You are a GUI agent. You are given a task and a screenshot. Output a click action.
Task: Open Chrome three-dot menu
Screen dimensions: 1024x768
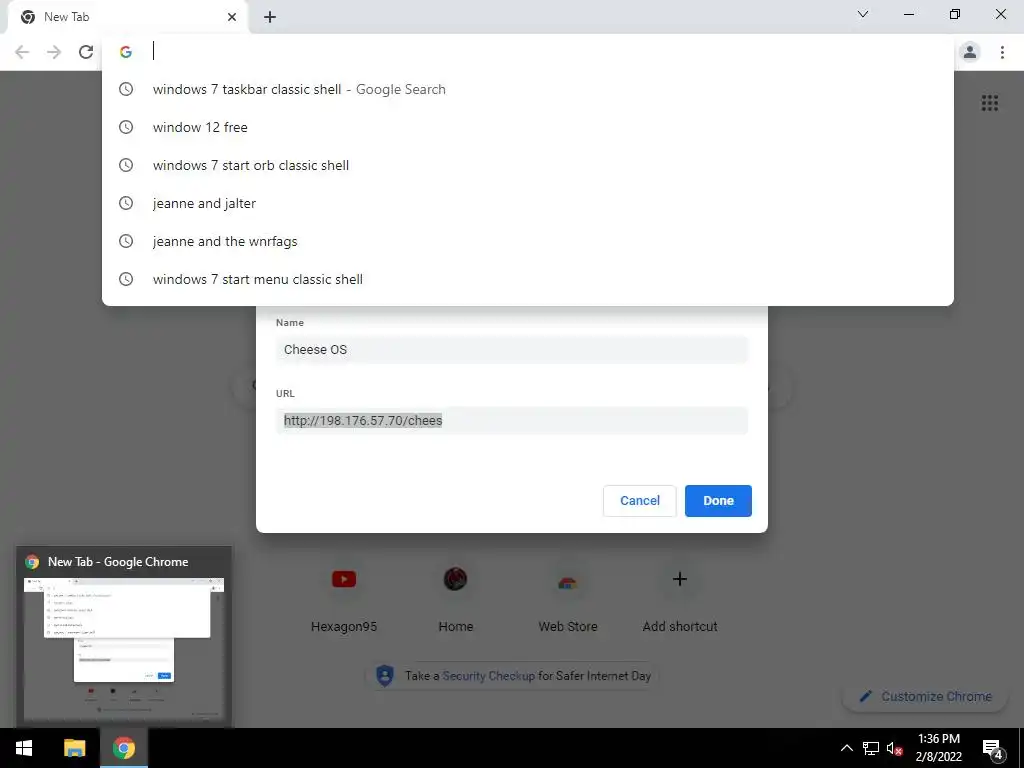[x=1002, y=52]
